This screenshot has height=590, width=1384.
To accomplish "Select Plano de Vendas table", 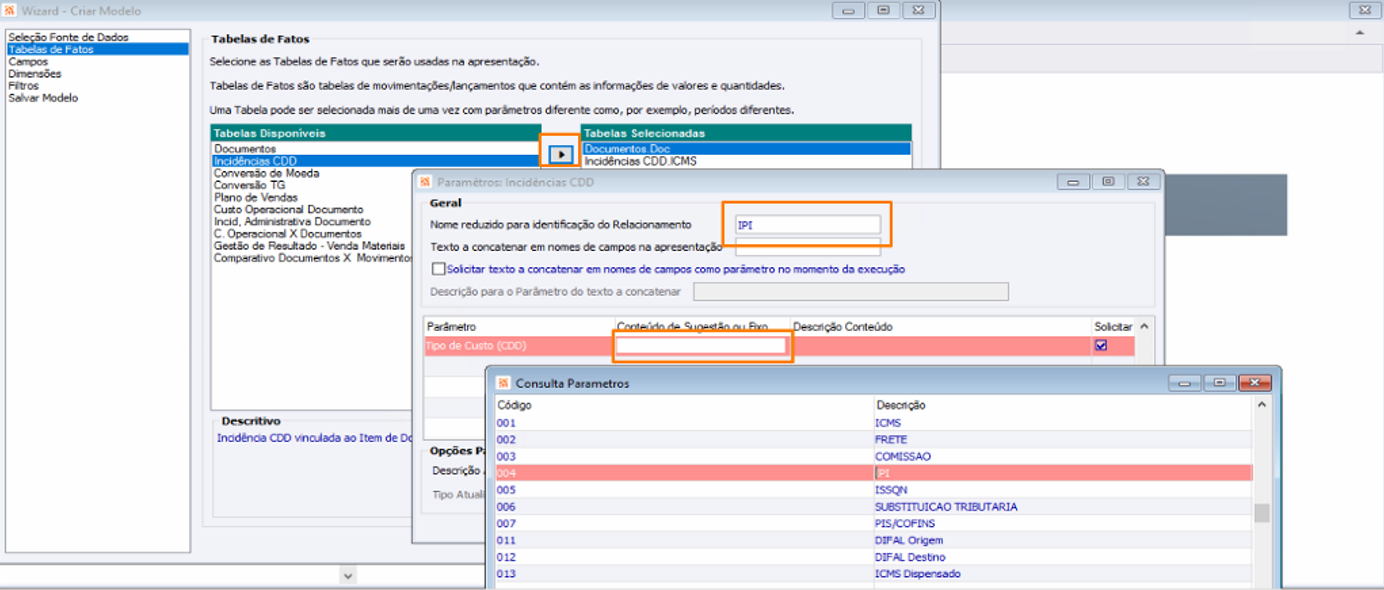I will point(256,197).
